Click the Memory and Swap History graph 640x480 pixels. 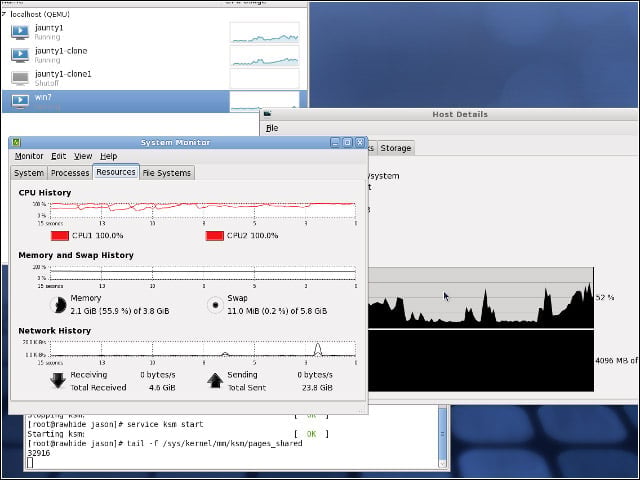coord(203,273)
